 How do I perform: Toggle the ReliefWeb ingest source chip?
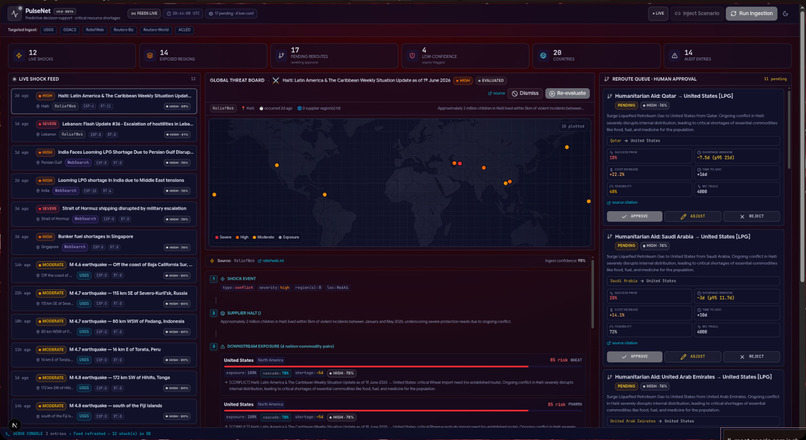tap(95, 30)
